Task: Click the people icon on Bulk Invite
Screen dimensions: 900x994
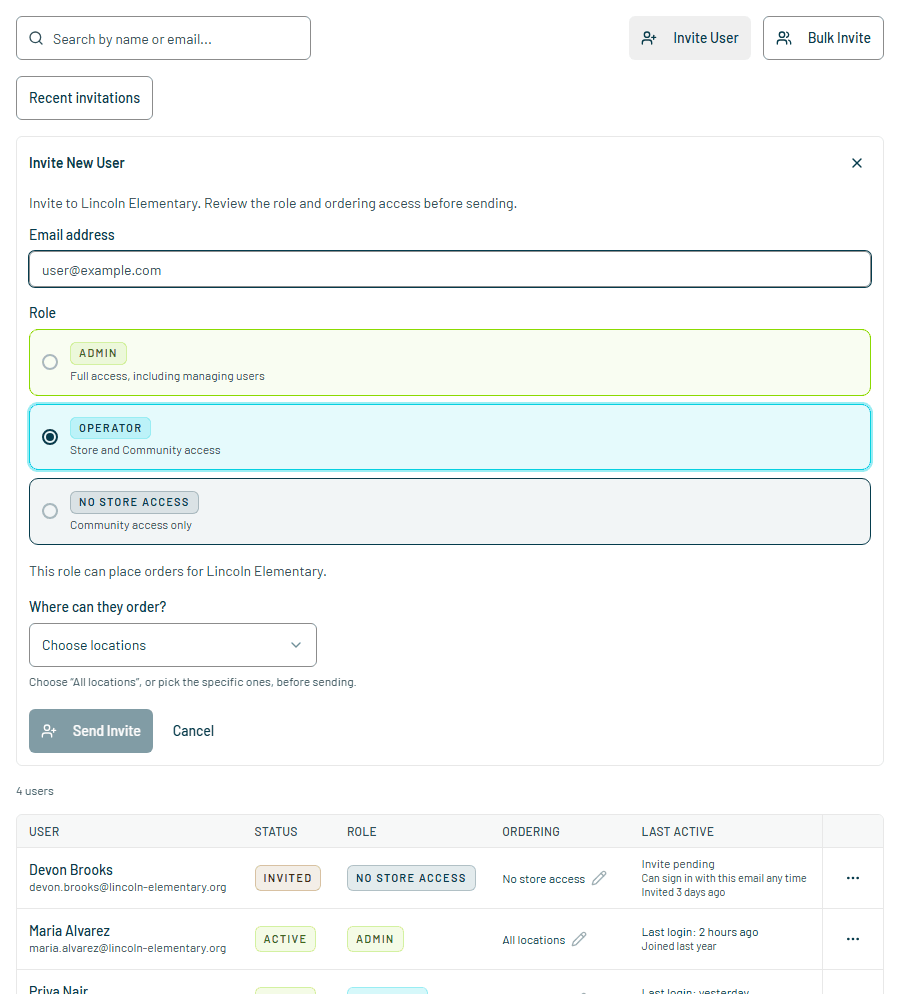Action: coord(783,39)
